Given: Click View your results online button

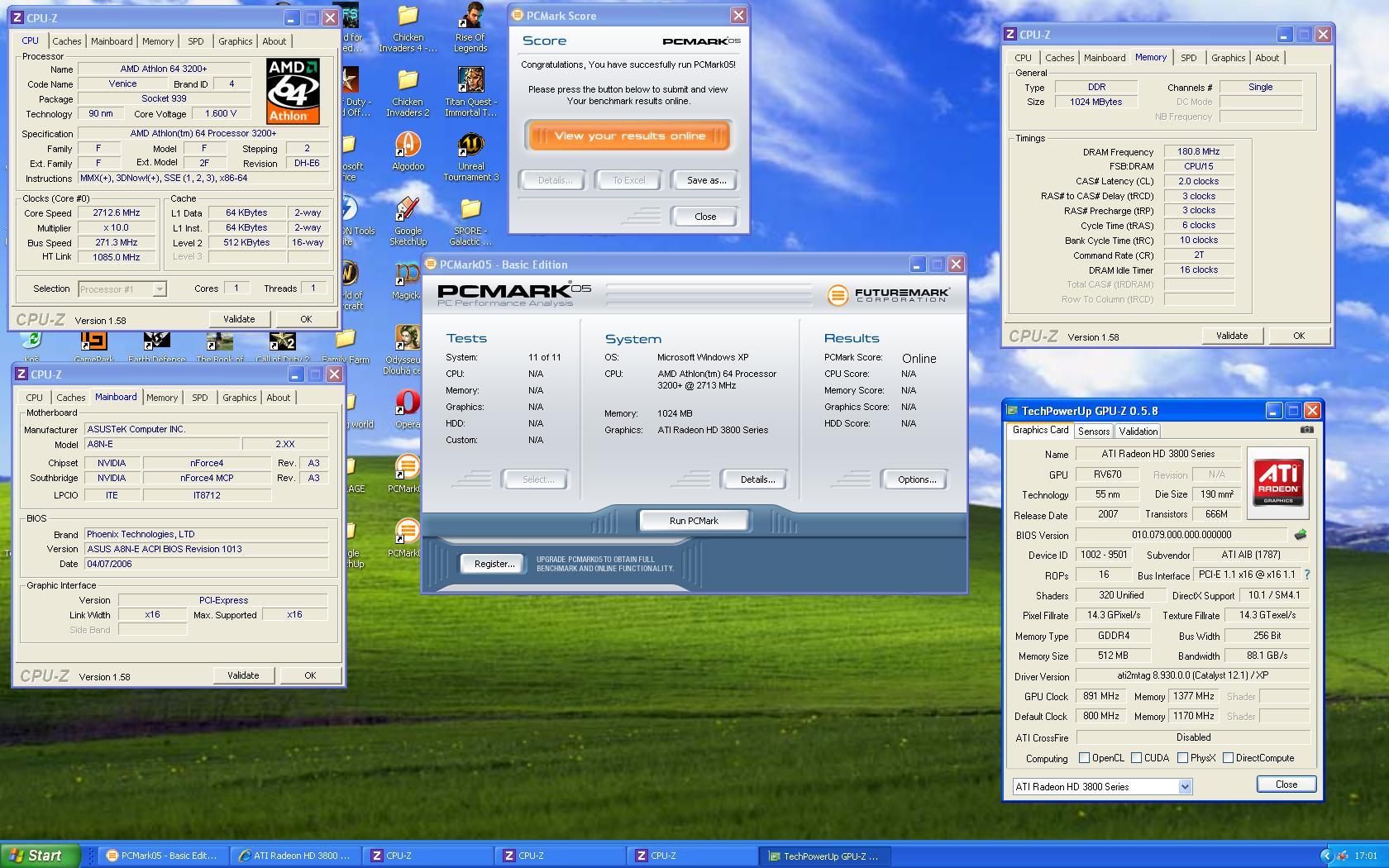Looking at the screenshot, I should [629, 136].
